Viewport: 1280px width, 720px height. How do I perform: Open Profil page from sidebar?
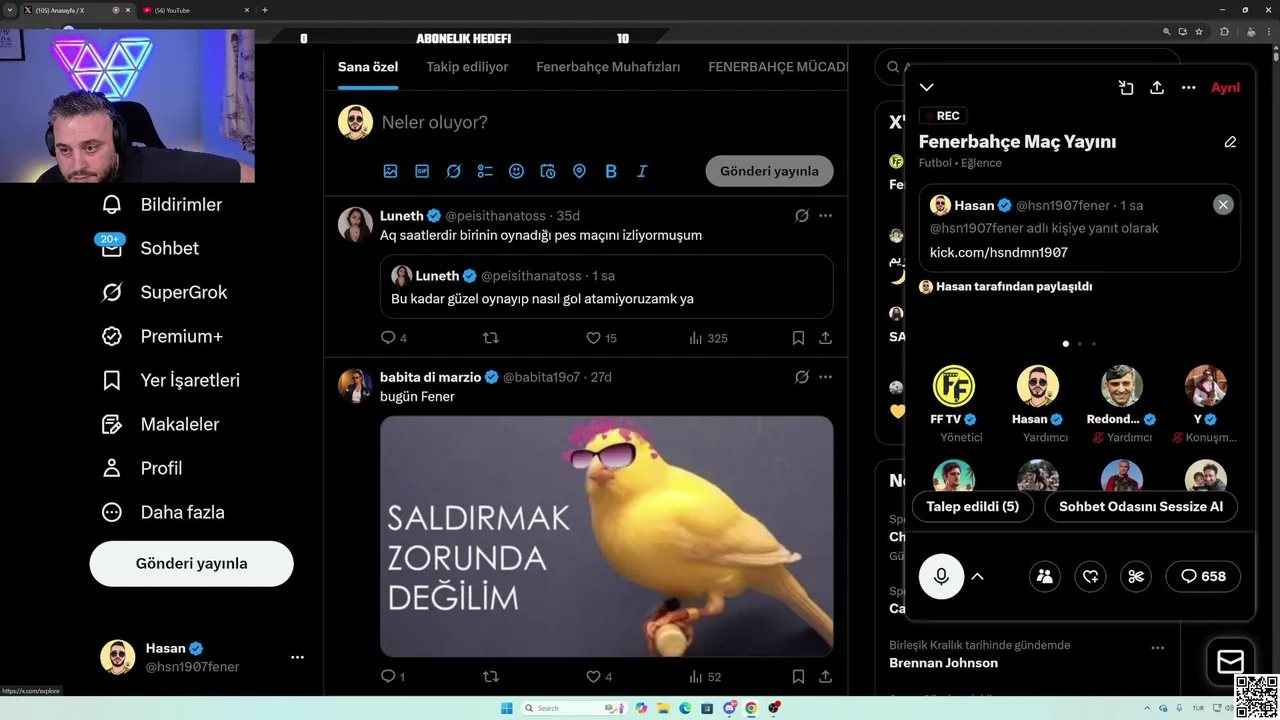click(142, 468)
